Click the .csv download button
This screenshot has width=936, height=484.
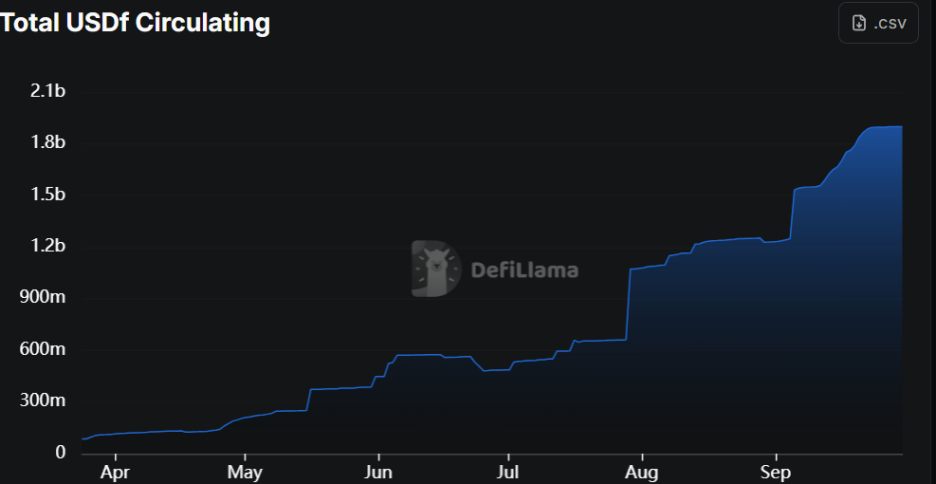tap(878, 24)
